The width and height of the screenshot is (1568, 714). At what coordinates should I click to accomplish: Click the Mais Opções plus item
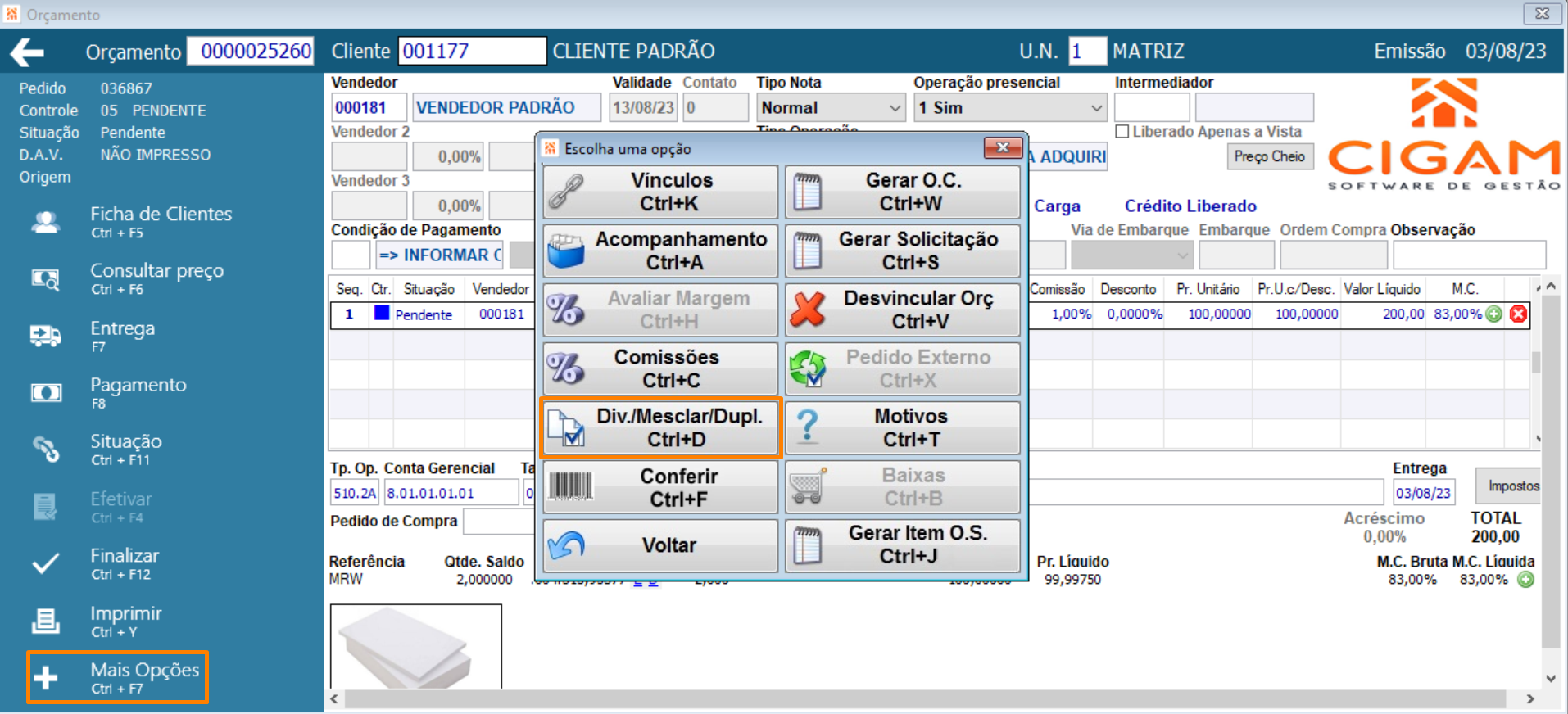click(117, 677)
